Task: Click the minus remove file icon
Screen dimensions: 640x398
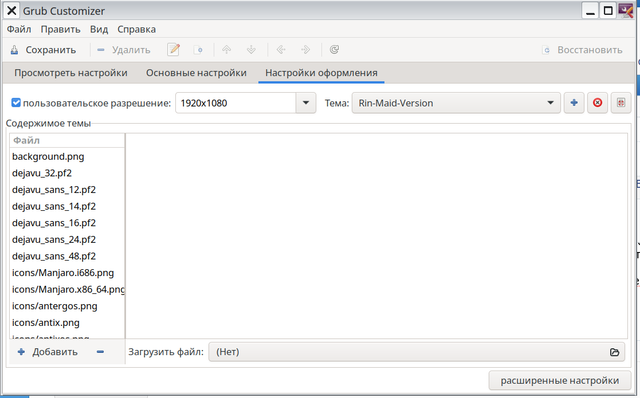Action: click(x=100, y=352)
